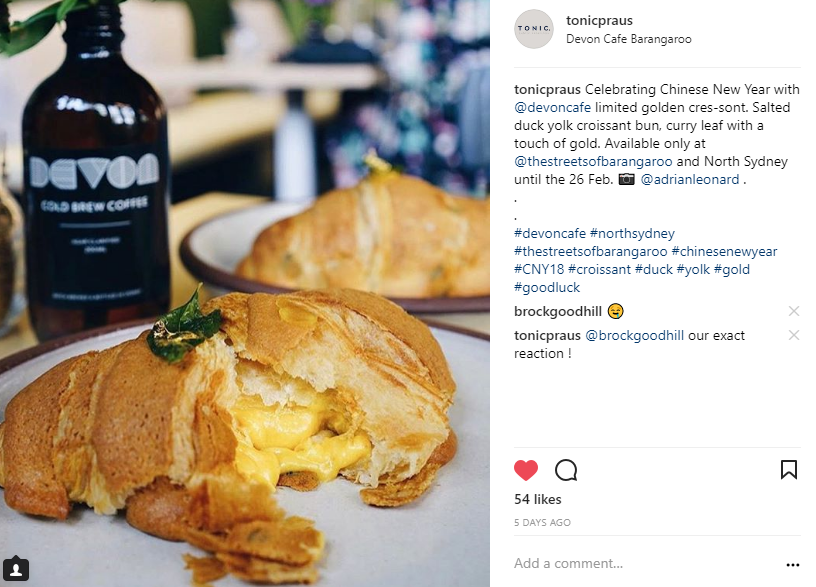Unlike the post via red heart icon
The height and width of the screenshot is (587, 816).
526,470
